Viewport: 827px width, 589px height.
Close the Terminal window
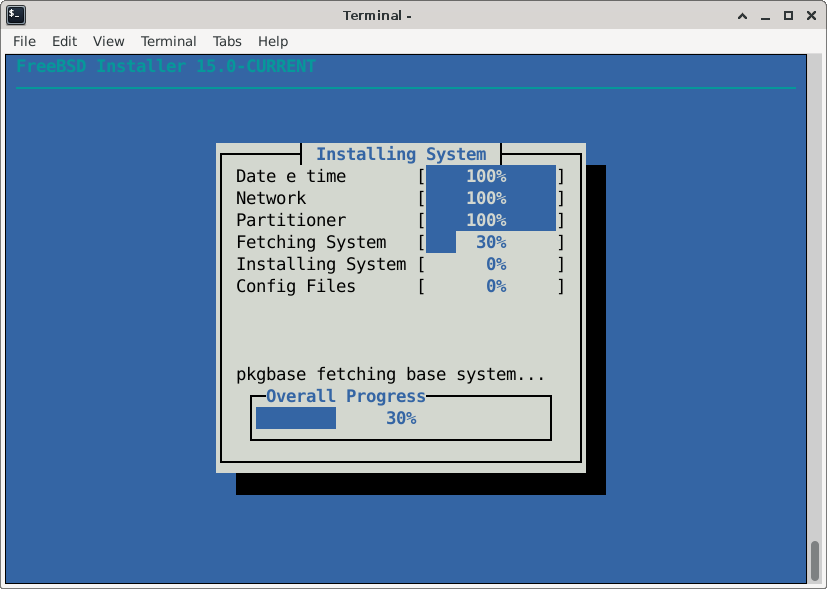pos(810,15)
